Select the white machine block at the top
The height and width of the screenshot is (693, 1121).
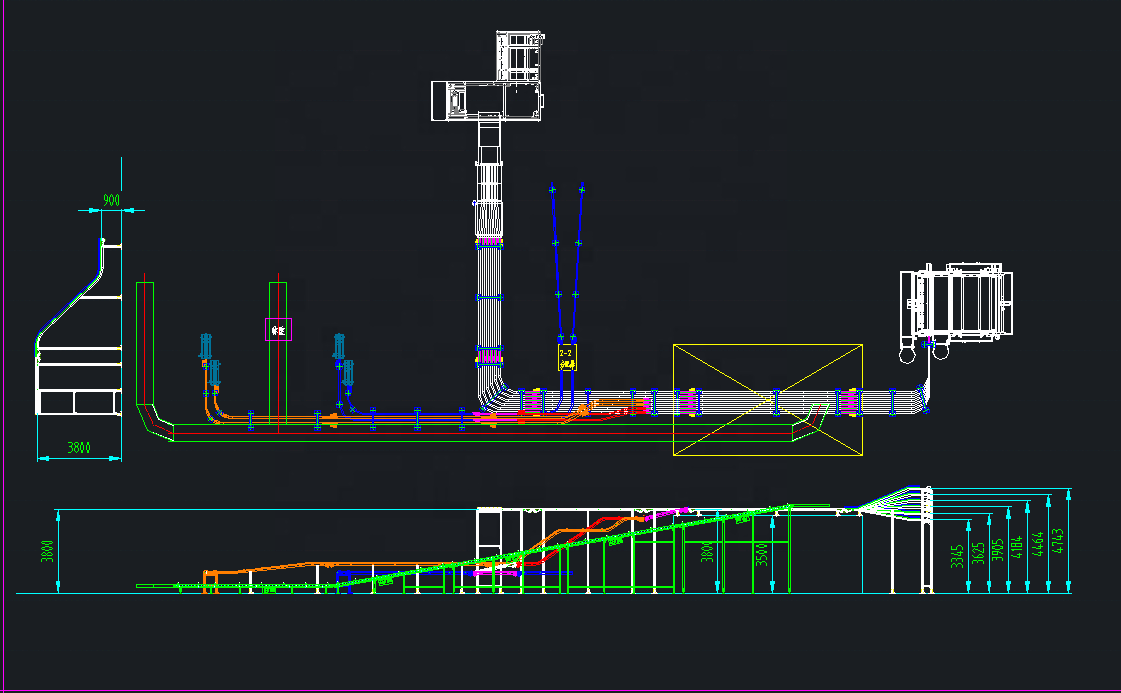pos(488,77)
